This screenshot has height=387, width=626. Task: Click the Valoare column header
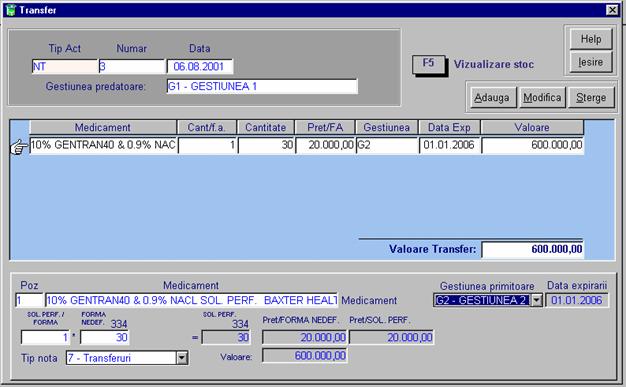[532, 127]
